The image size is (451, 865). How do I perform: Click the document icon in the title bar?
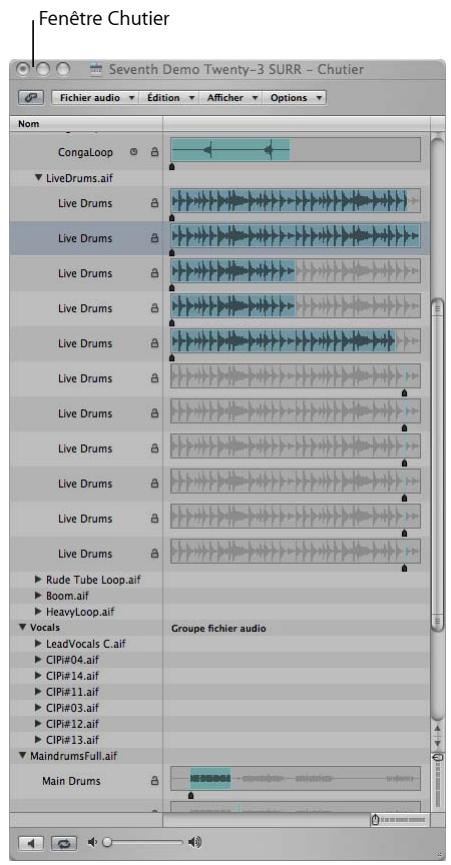pyautogui.click(x=96, y=70)
